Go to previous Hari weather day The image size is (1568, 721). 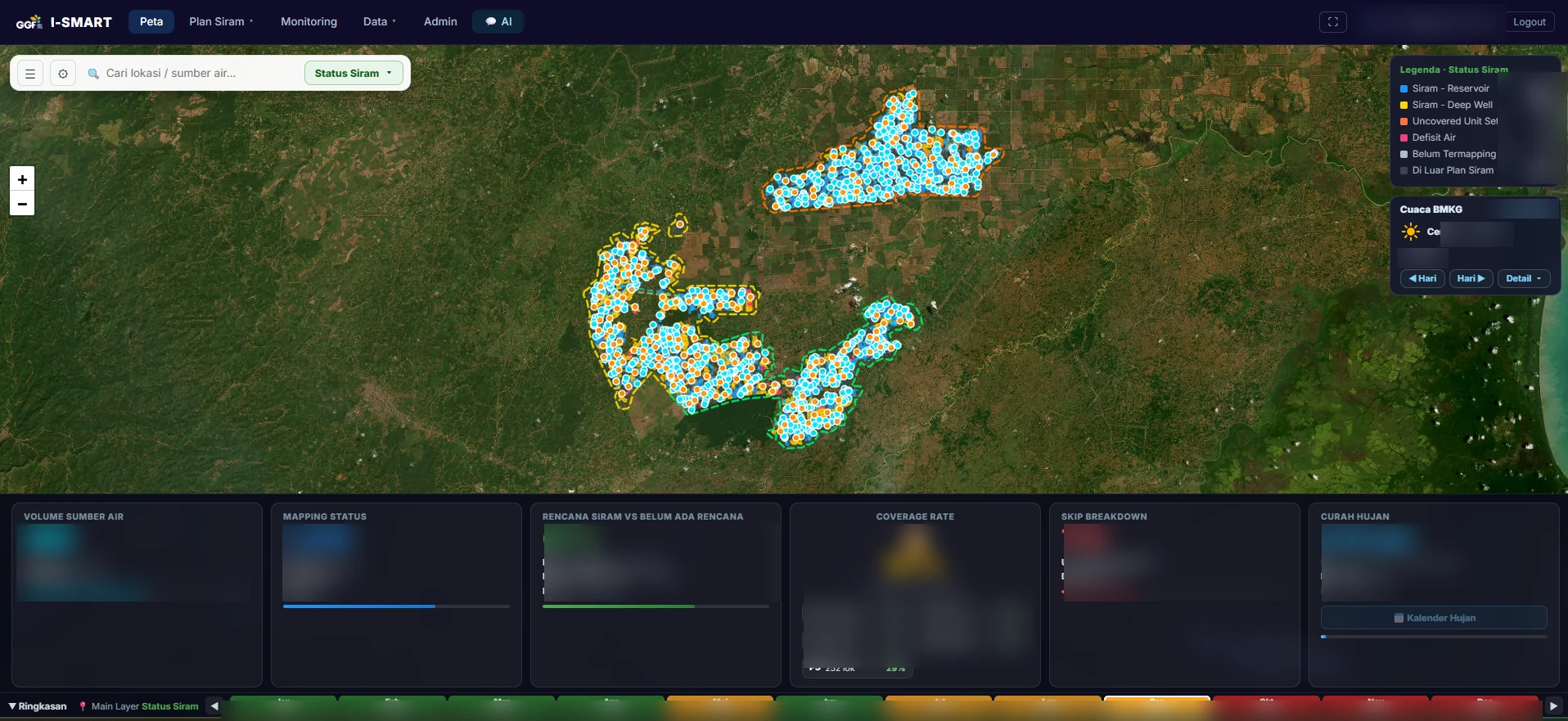[1422, 278]
